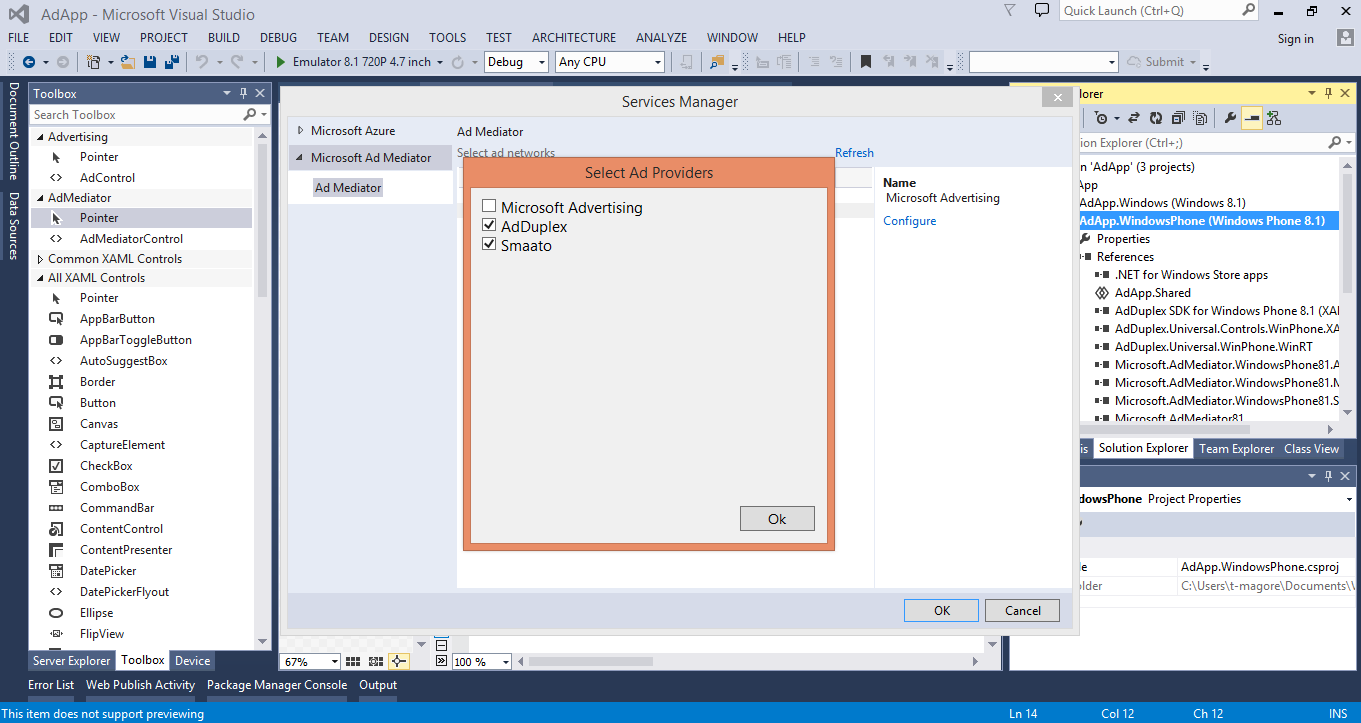Click the Search Toolbox input field
Image resolution: width=1361 pixels, height=723 pixels.
[137, 115]
